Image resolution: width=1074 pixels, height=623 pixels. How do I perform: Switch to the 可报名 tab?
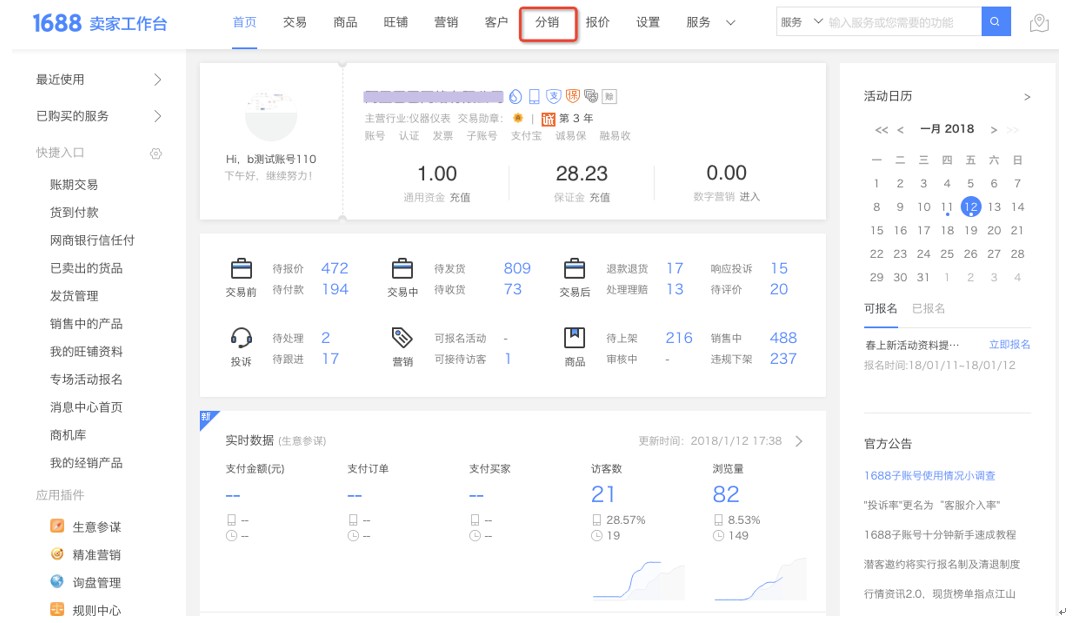pos(880,308)
